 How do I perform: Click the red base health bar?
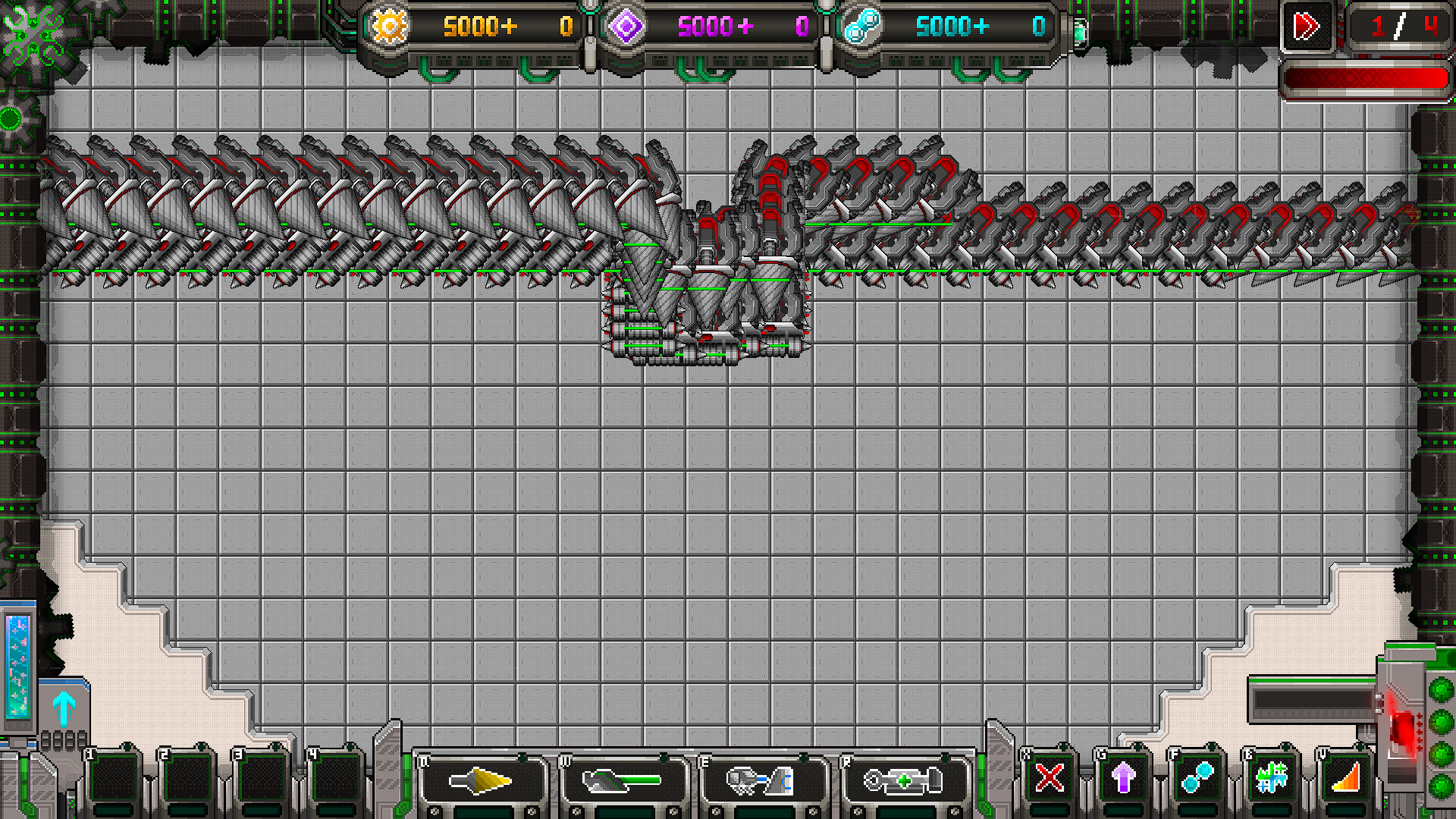click(x=1365, y=79)
